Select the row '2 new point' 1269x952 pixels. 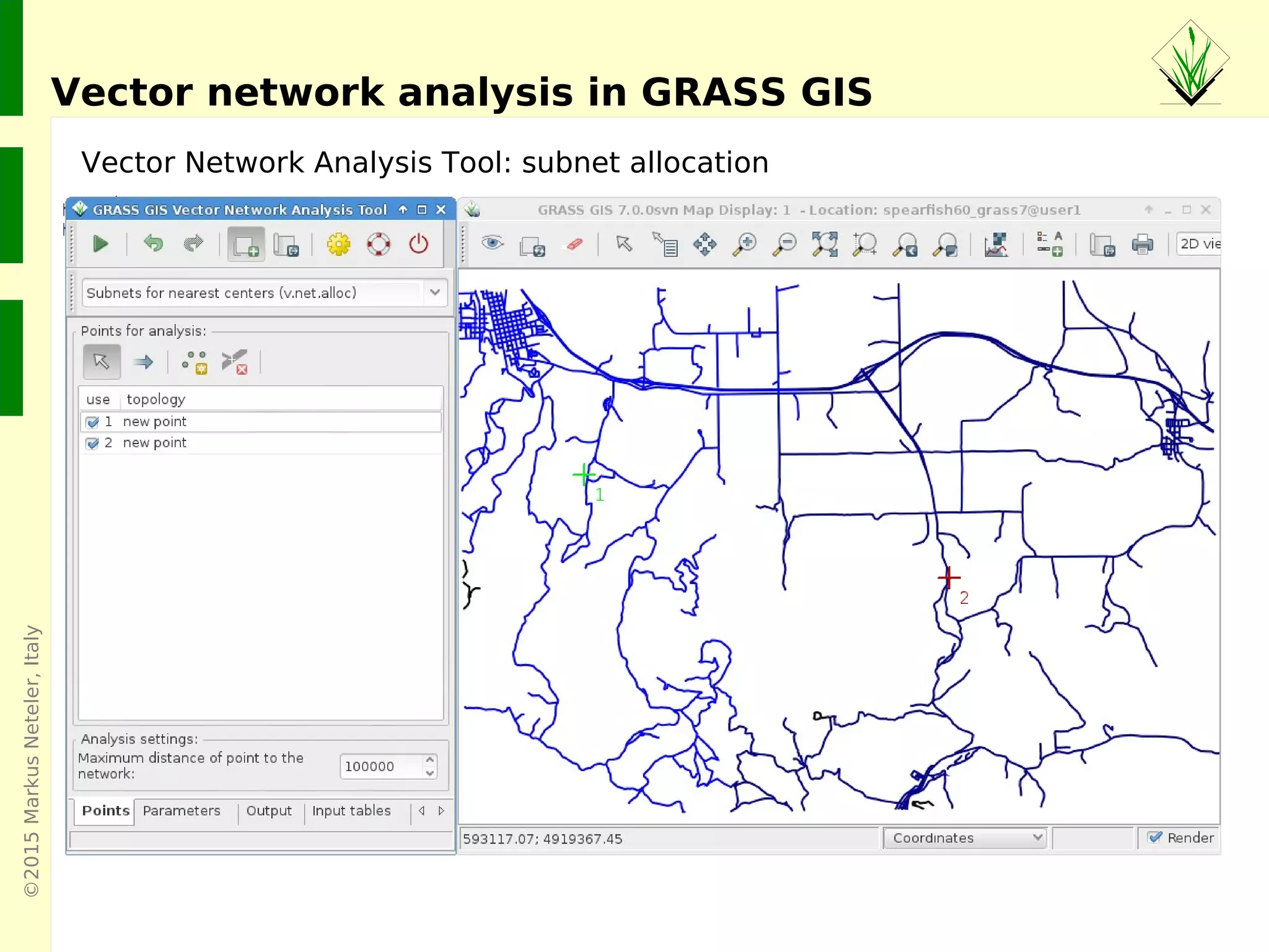click(x=261, y=443)
